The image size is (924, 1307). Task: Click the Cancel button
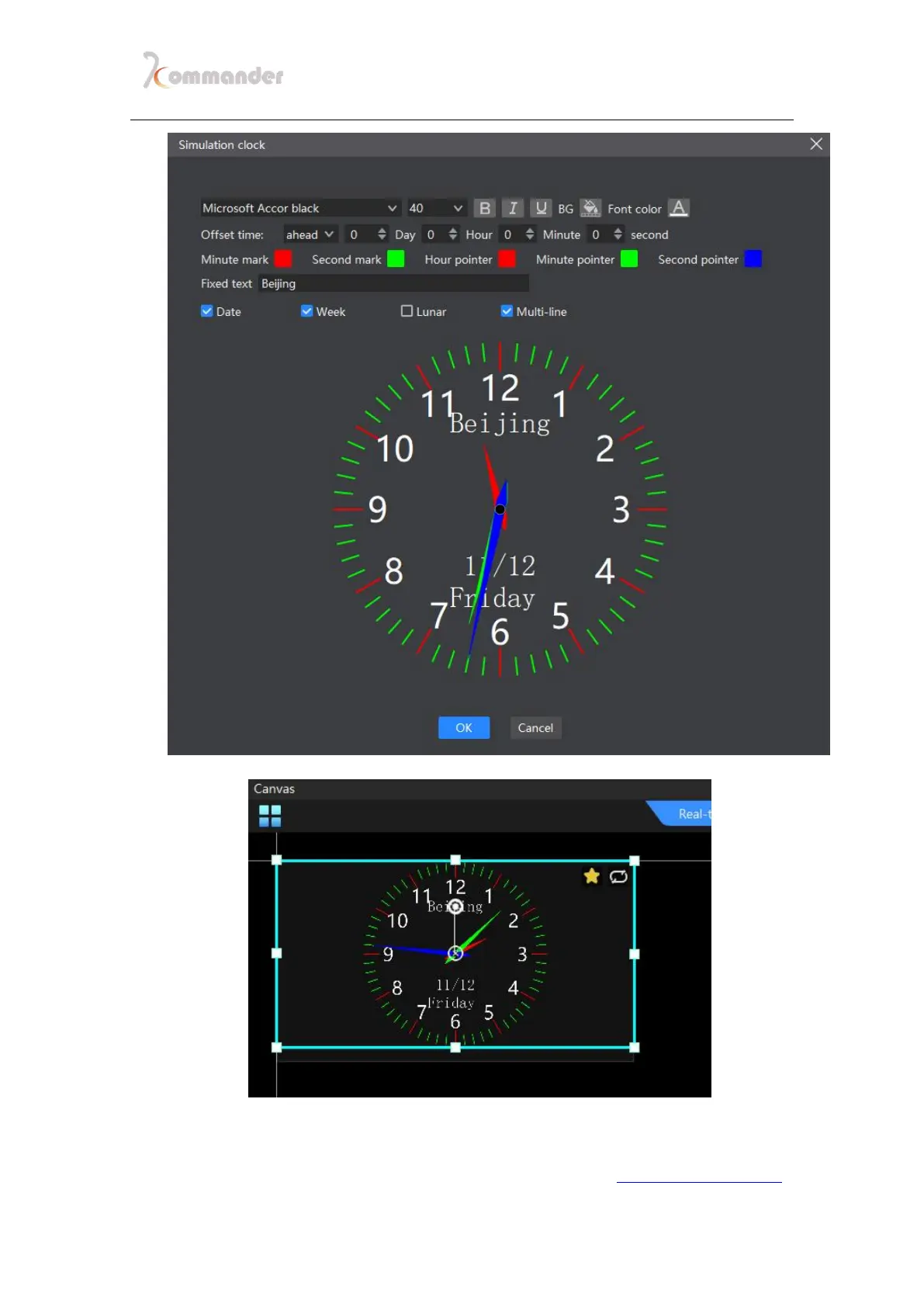pyautogui.click(x=535, y=728)
